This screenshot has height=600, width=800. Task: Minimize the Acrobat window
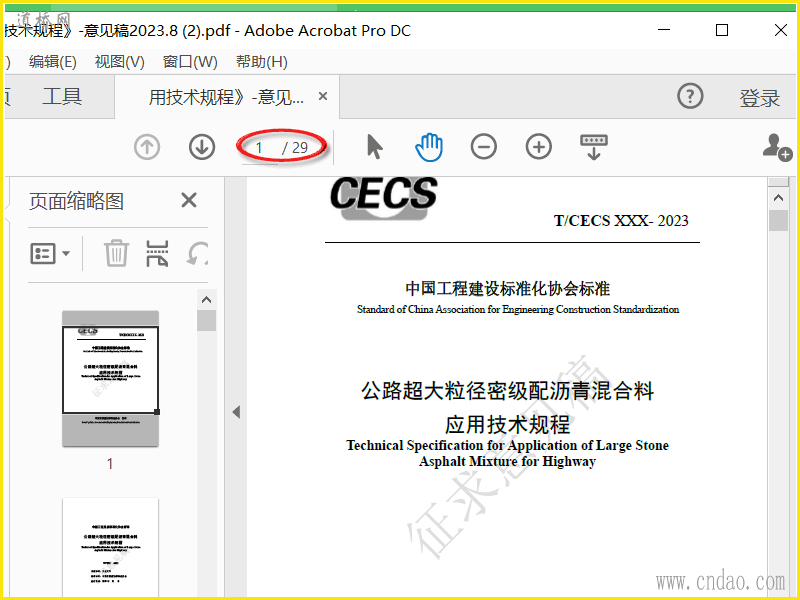664,30
